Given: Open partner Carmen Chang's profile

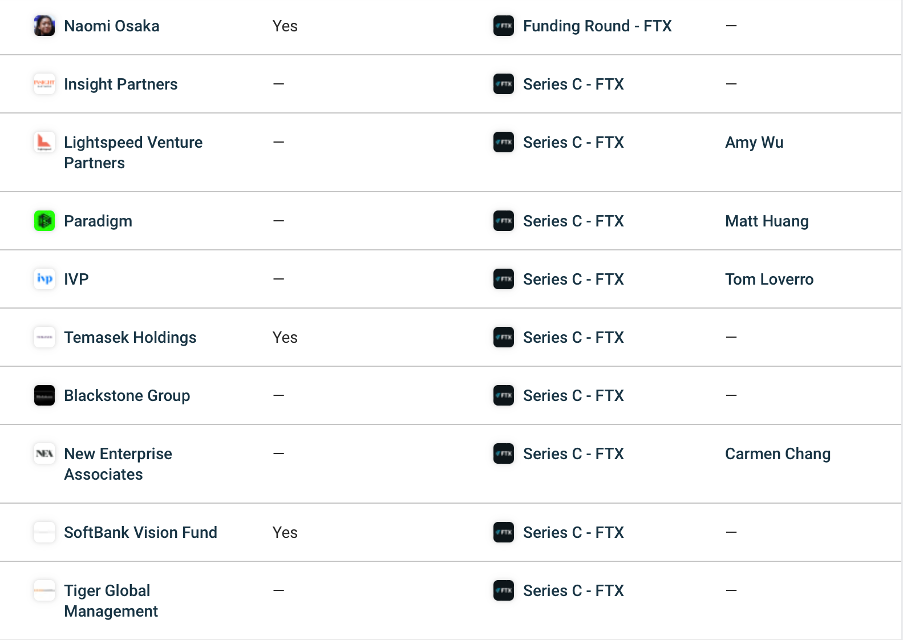Looking at the screenshot, I should coord(777,454).
